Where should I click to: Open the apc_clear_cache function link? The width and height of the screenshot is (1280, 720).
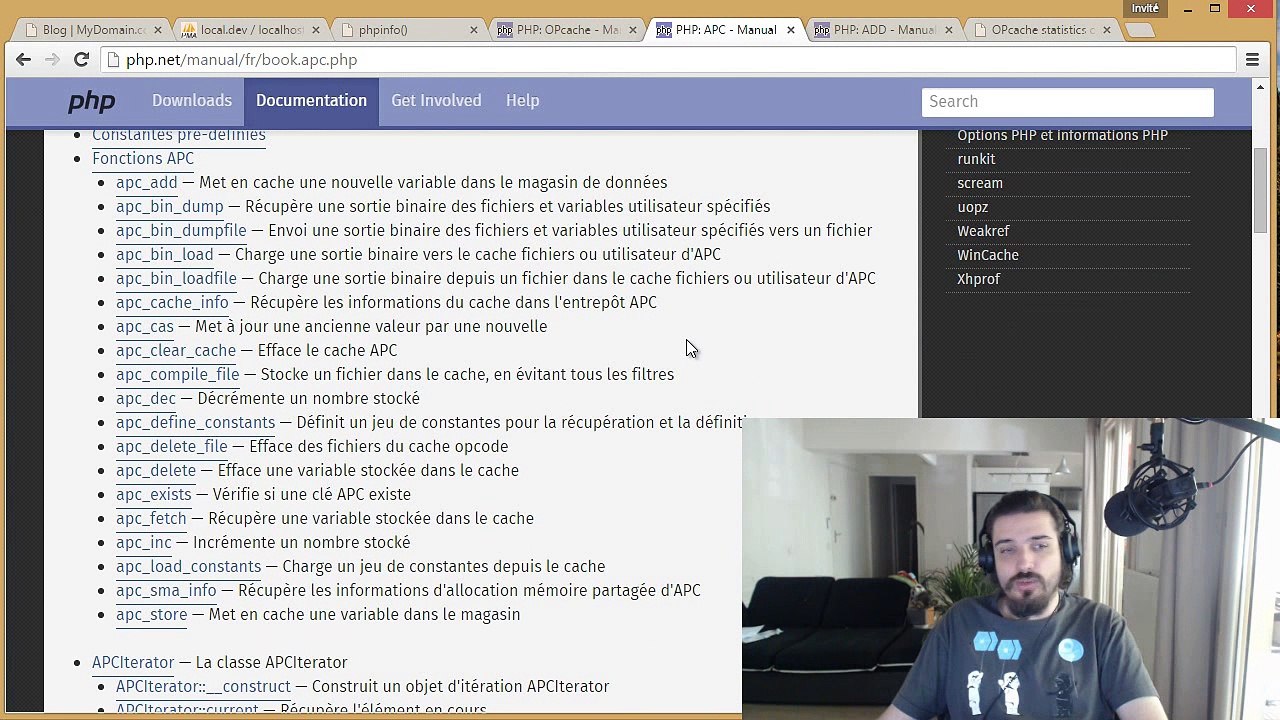coord(176,351)
